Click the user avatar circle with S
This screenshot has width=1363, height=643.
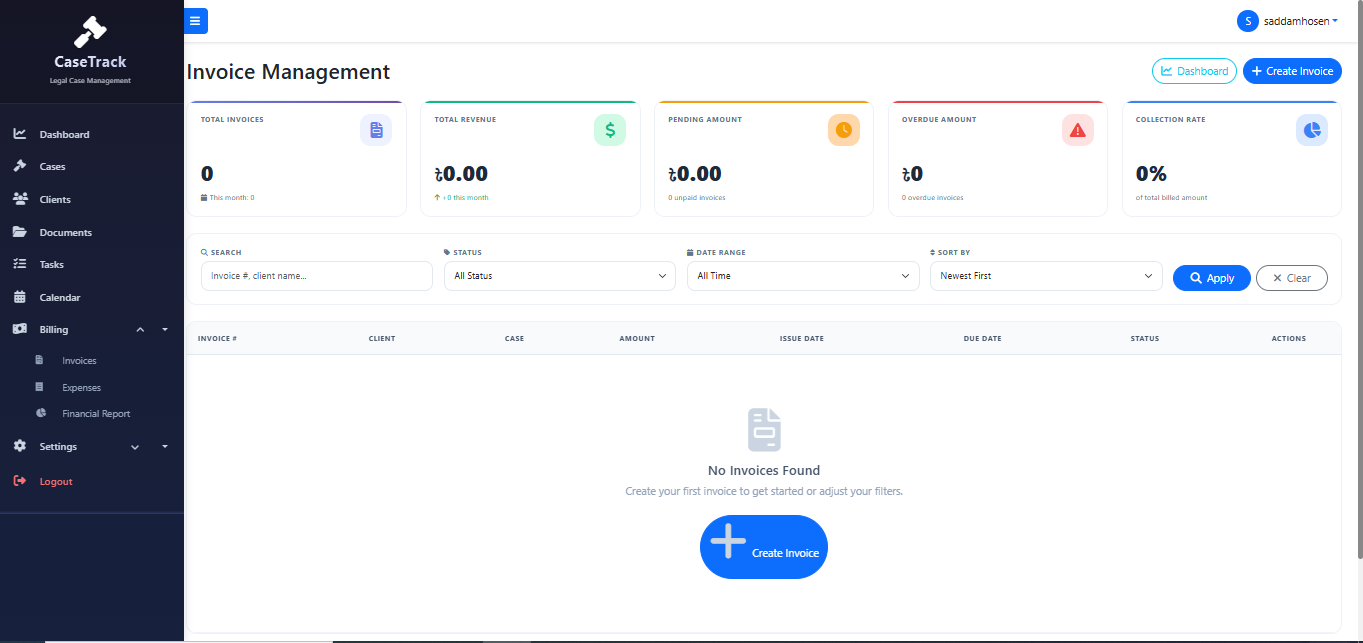[x=1248, y=21]
